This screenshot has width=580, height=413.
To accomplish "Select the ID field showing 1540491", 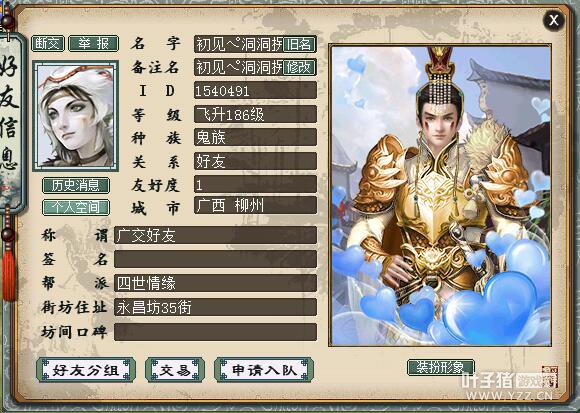I will (x=255, y=91).
